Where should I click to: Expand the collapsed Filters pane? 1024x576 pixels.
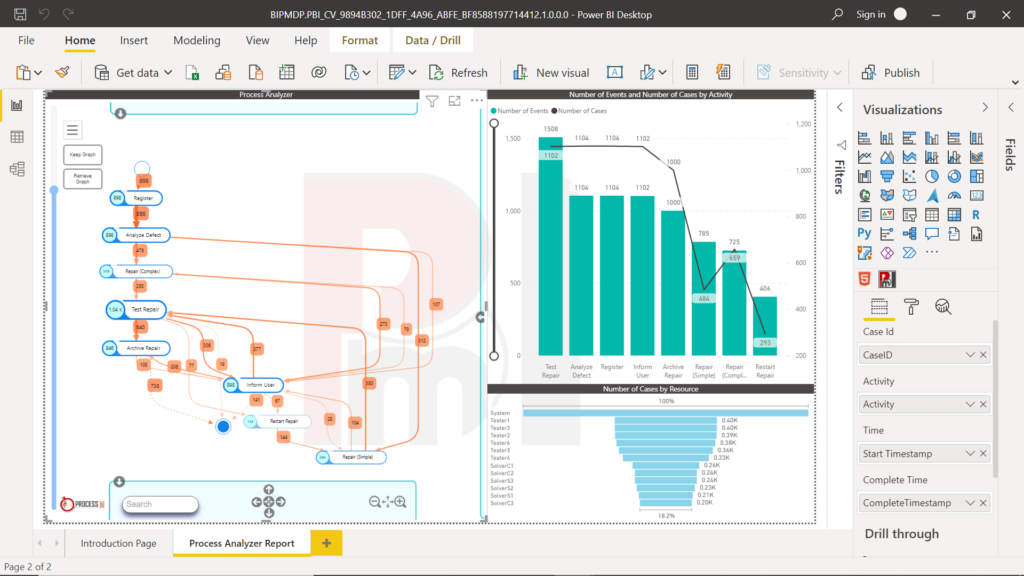coord(840,106)
